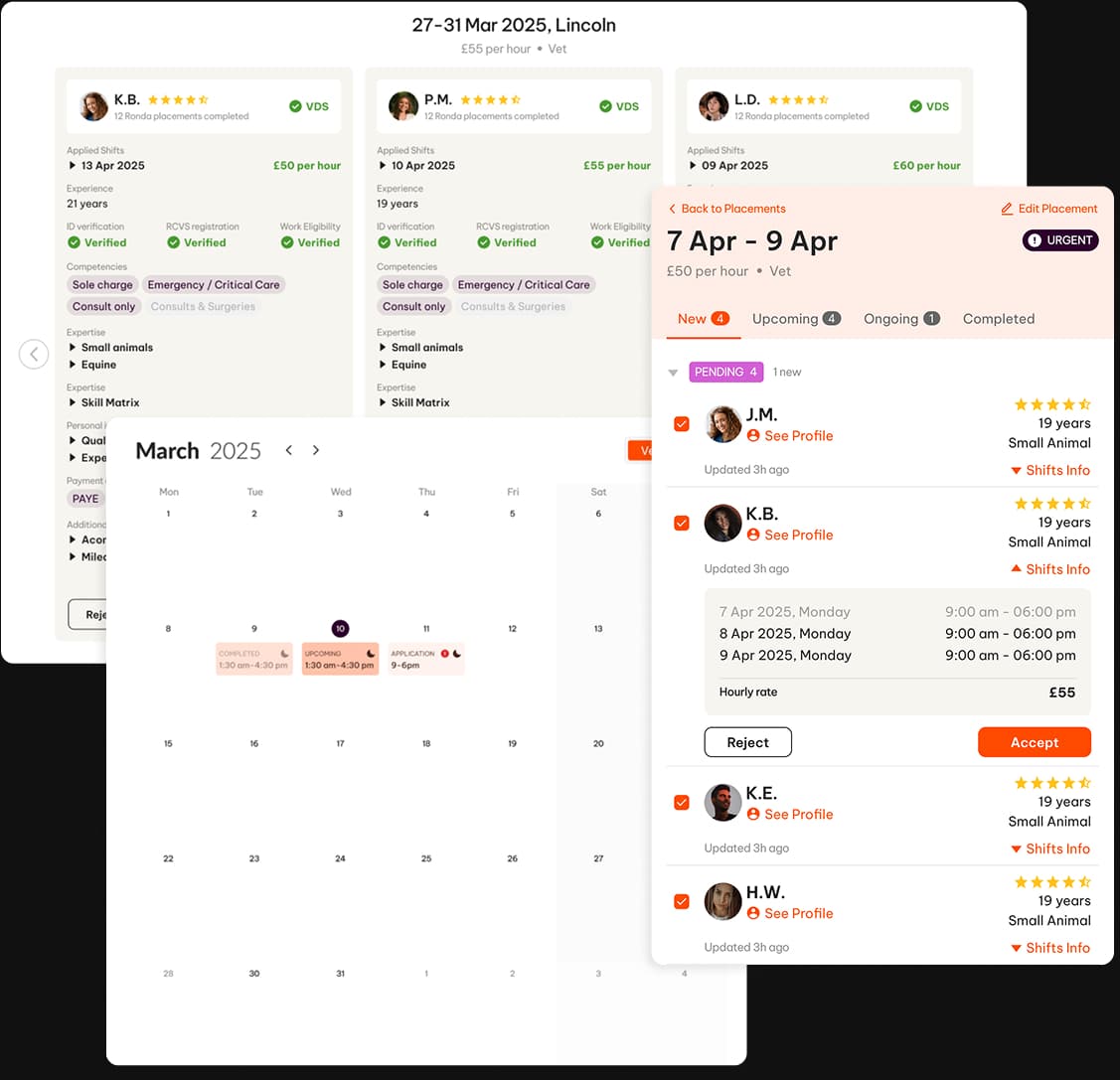This screenshot has height=1080, width=1120.
Task: Open the Completed tab
Action: [998, 319]
